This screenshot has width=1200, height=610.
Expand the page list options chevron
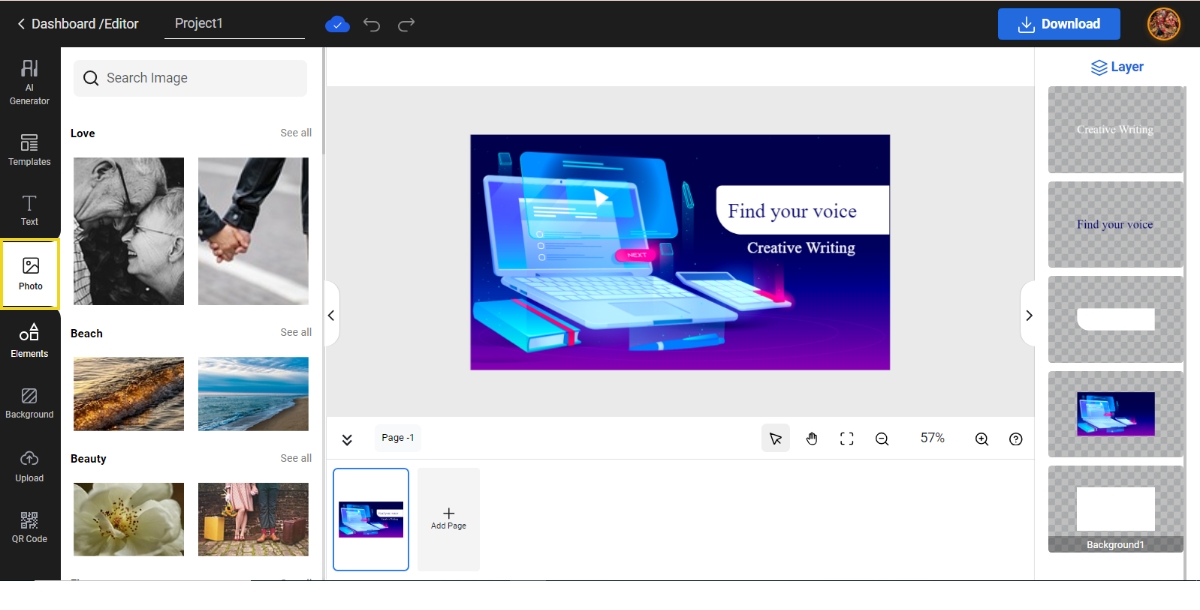pyautogui.click(x=347, y=438)
